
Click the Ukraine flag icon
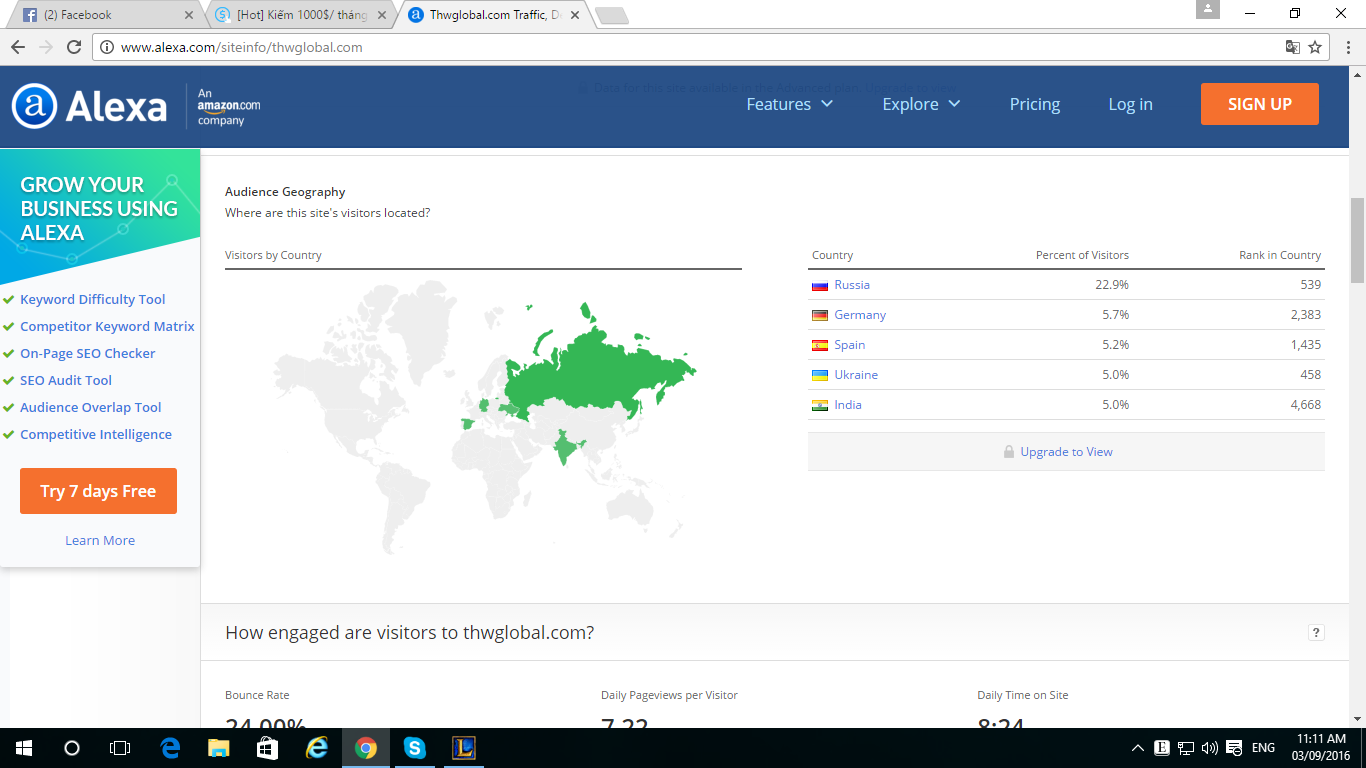coord(820,375)
